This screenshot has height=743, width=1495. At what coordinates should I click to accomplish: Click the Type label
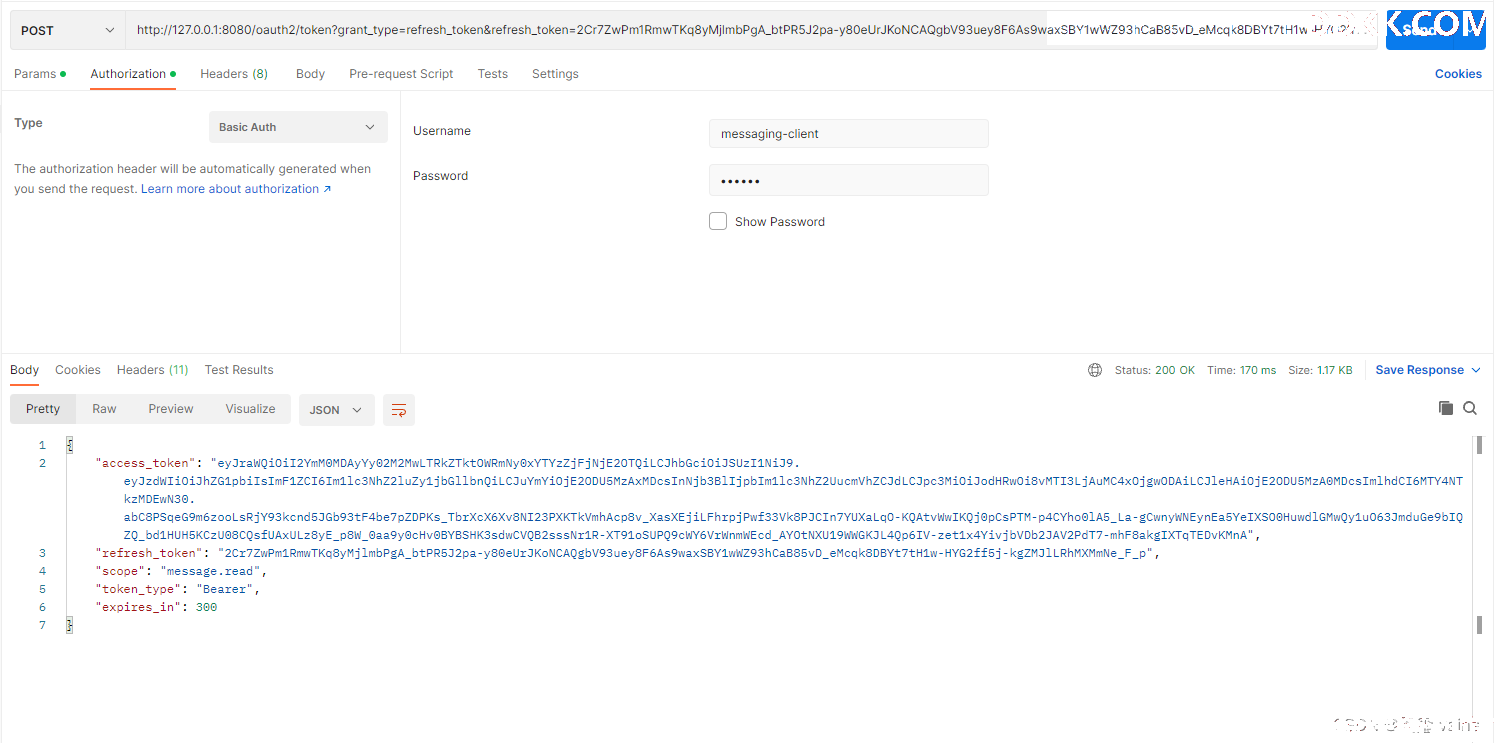pos(28,123)
